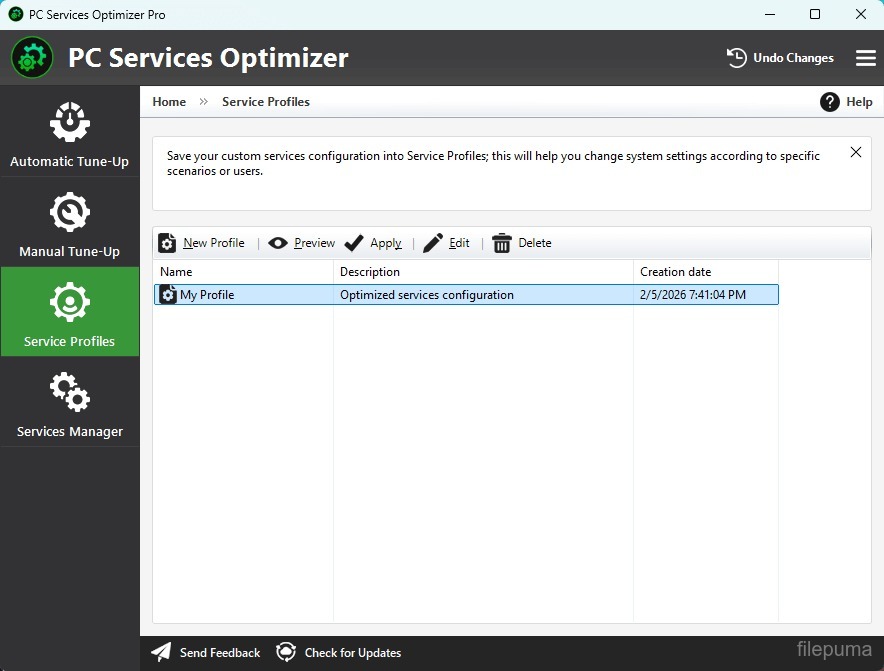Open the Services Manager section
884x671 pixels.
pos(69,403)
